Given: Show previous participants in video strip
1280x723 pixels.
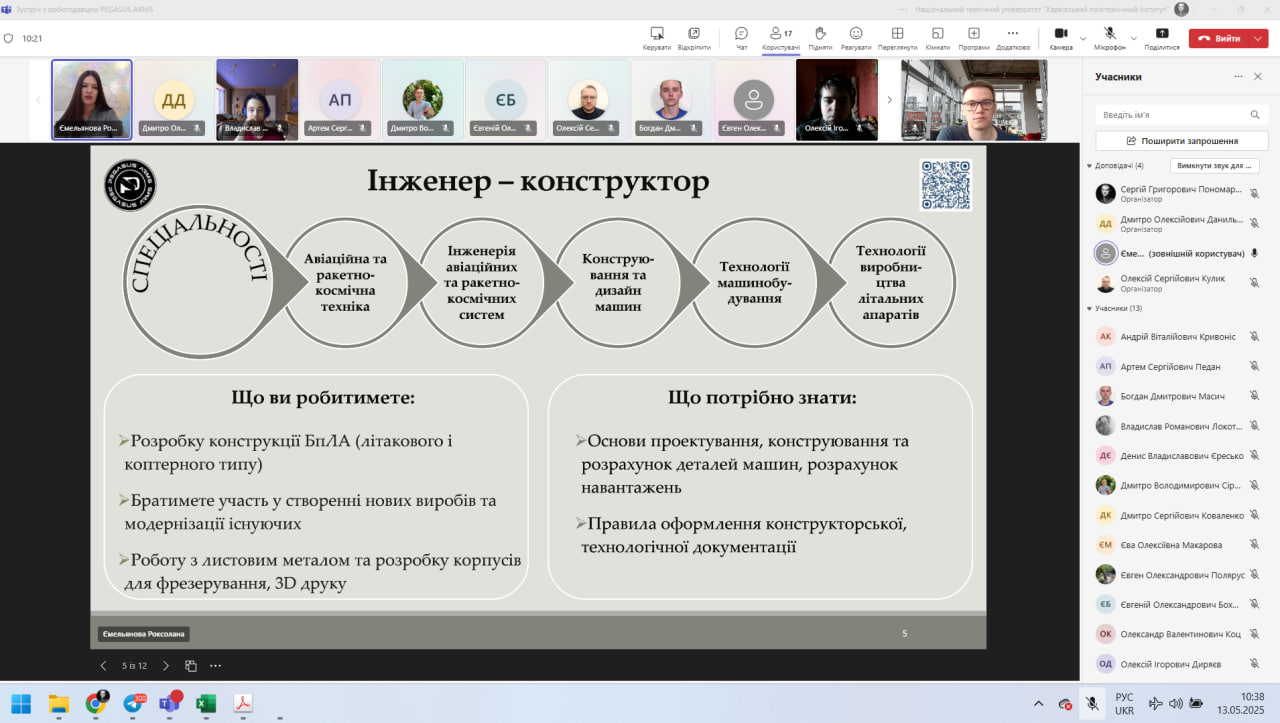Looking at the screenshot, I should (39, 99).
